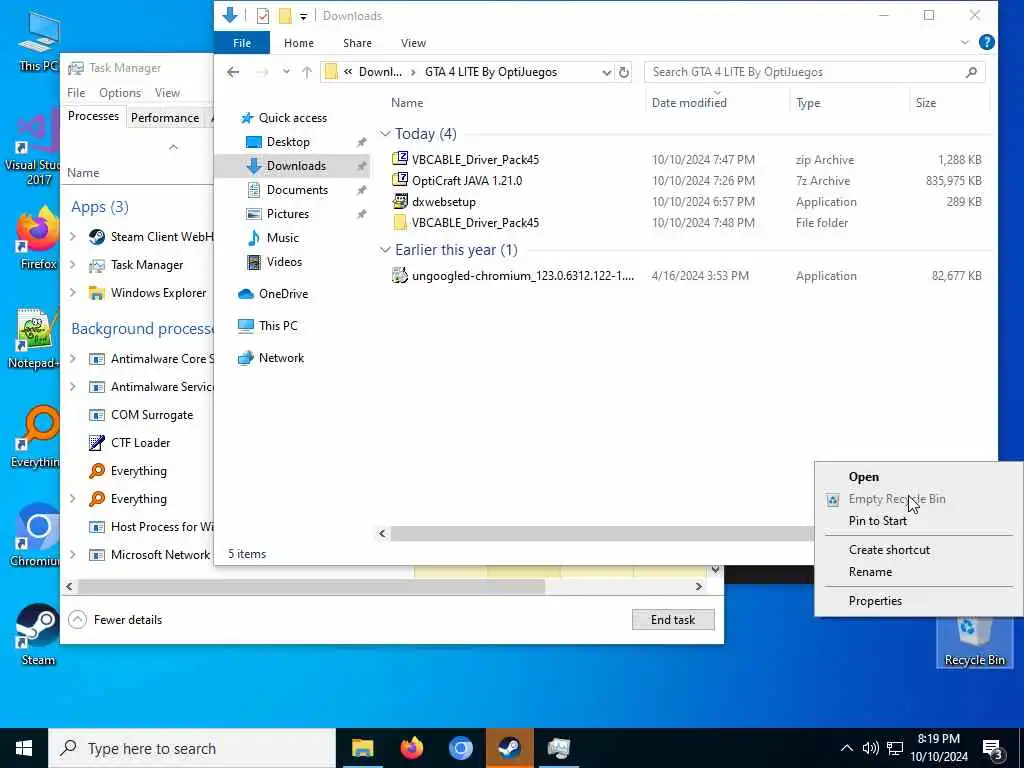Collapse the Earlier this year group
Viewport: 1024px width, 768px height.
385,249
